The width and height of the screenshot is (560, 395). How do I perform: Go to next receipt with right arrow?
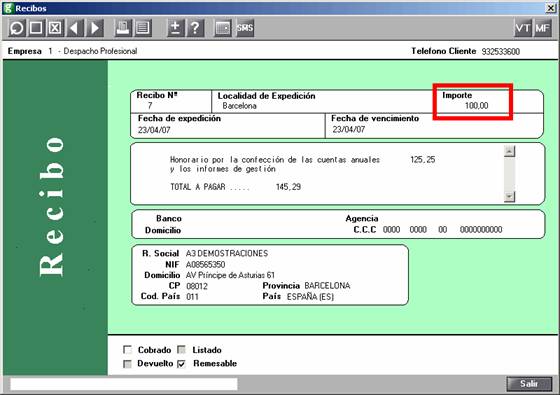pyautogui.click(x=95, y=28)
